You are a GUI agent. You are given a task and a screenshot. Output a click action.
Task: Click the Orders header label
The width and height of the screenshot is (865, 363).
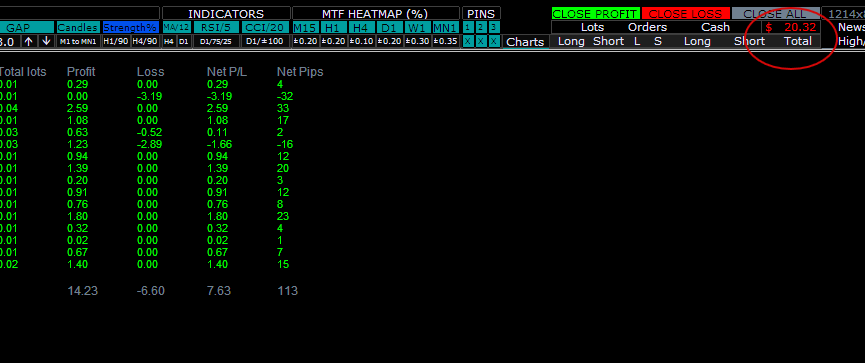(647, 27)
